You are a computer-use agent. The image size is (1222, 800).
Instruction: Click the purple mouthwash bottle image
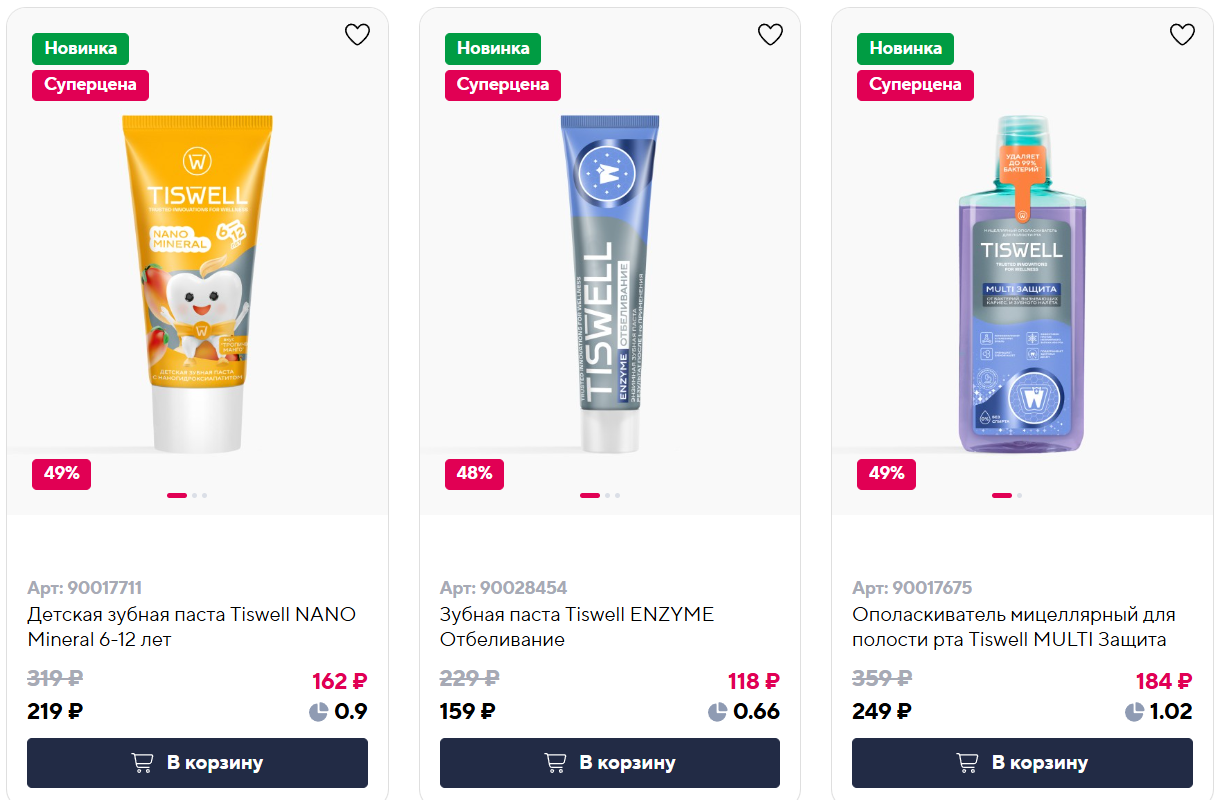pyautogui.click(x=1022, y=284)
